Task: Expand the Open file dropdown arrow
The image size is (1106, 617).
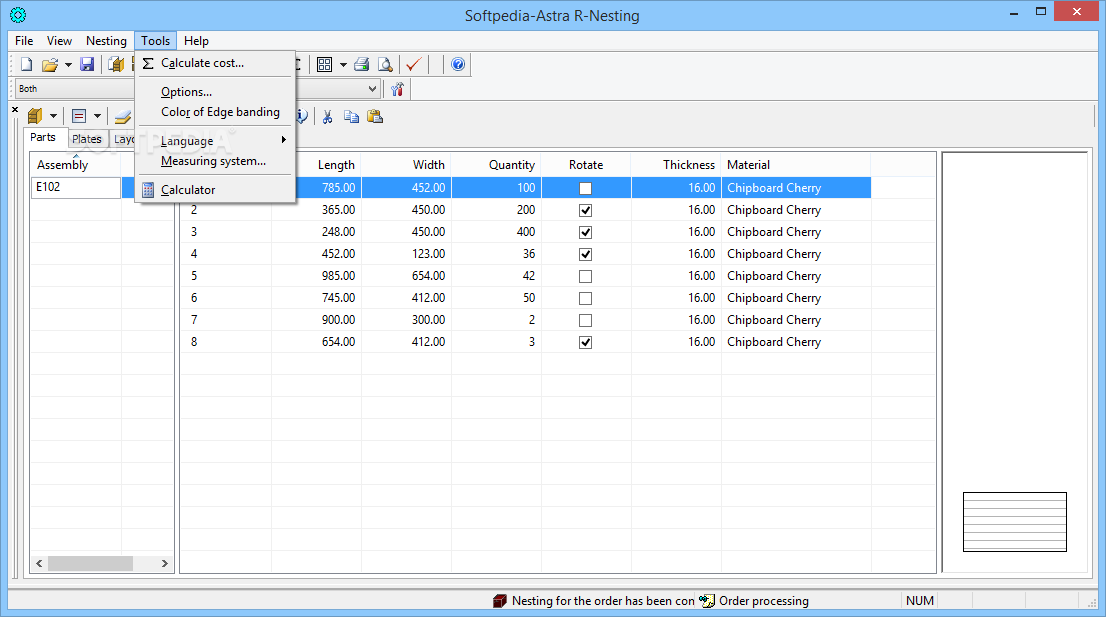Action: [68, 65]
